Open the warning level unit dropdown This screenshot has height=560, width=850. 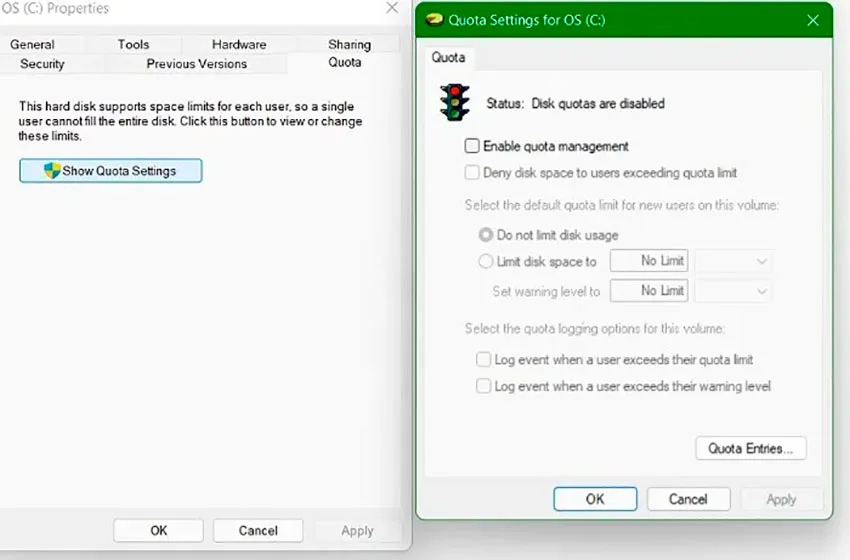[733, 291]
